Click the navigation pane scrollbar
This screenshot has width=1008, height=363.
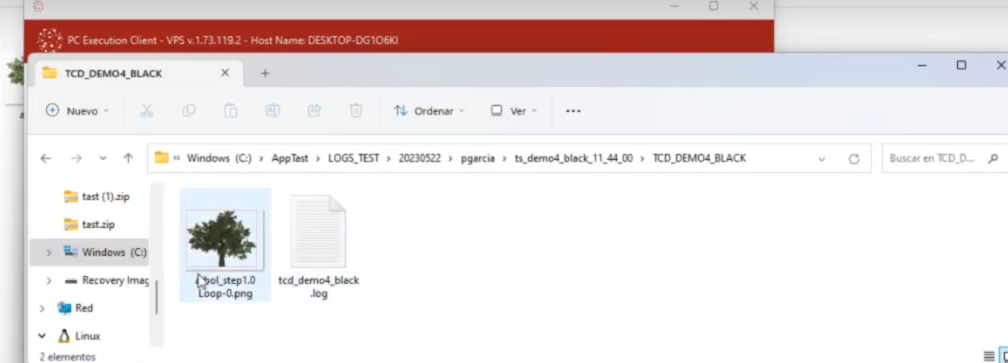[x=156, y=297]
